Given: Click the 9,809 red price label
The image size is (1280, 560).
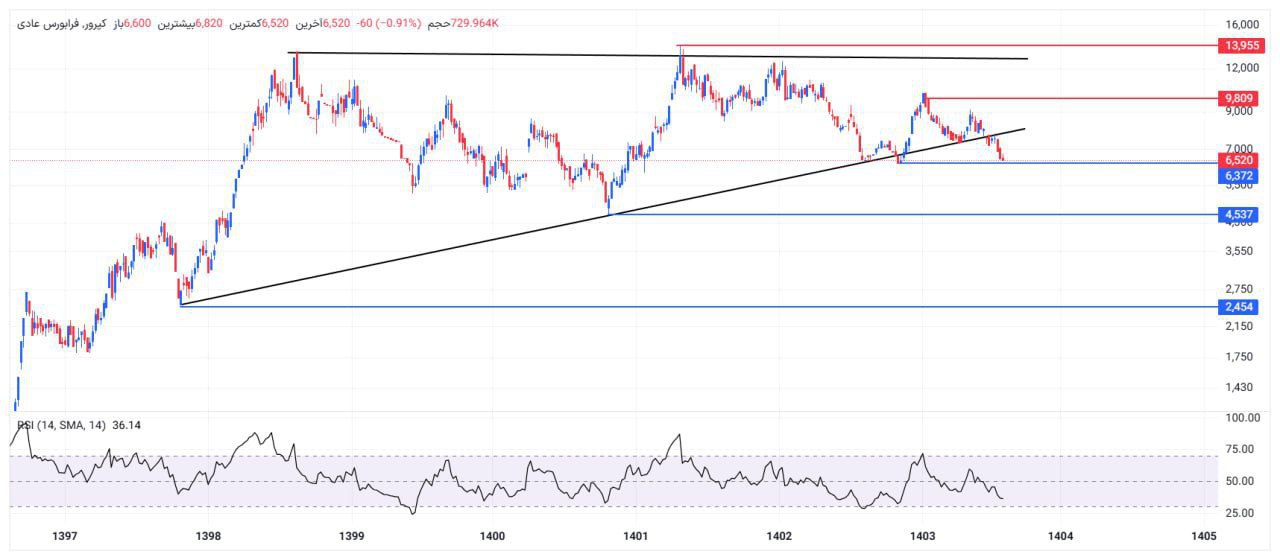Looking at the screenshot, I should point(1238,98).
